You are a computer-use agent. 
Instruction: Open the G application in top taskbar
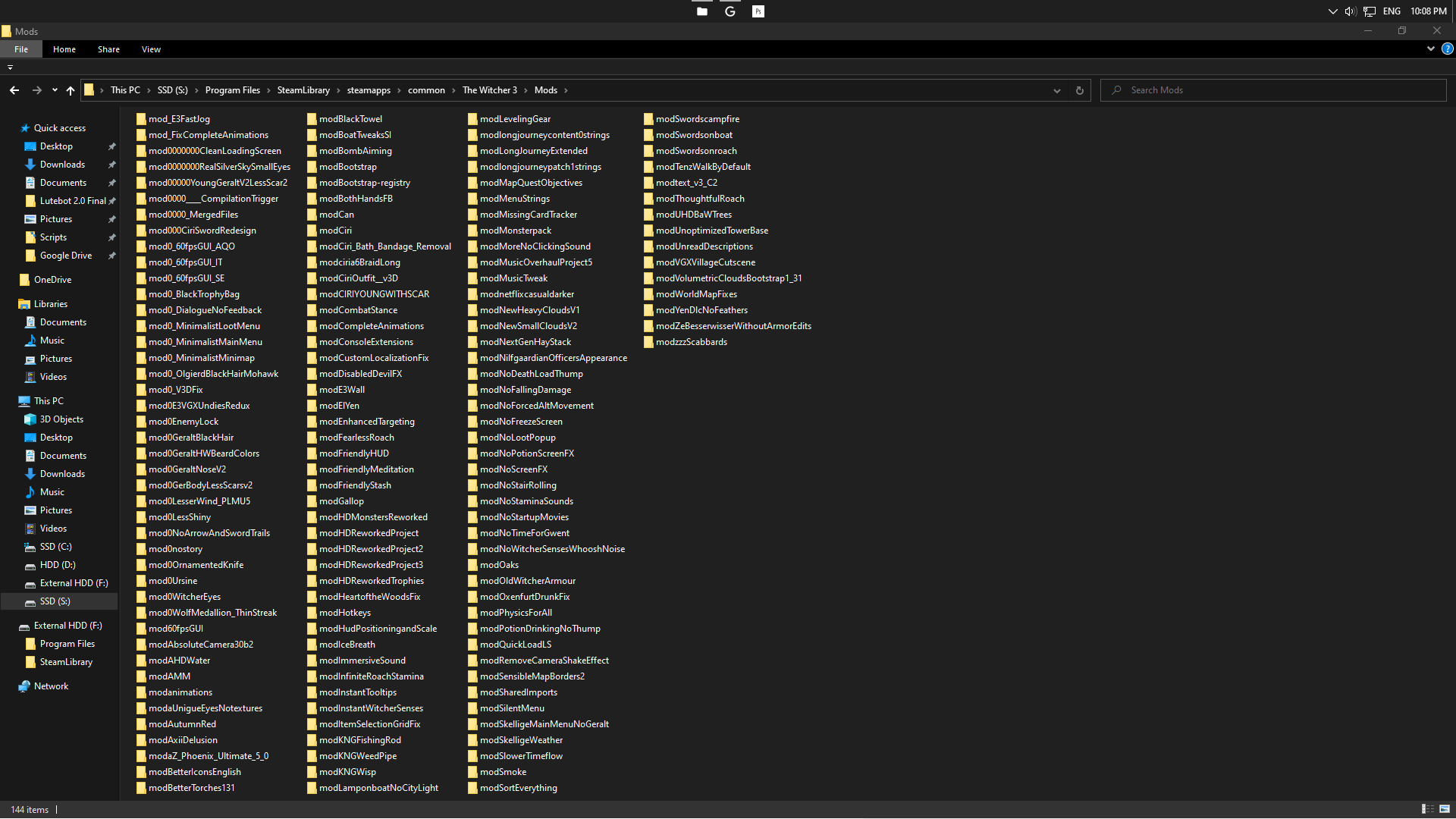tap(730, 11)
